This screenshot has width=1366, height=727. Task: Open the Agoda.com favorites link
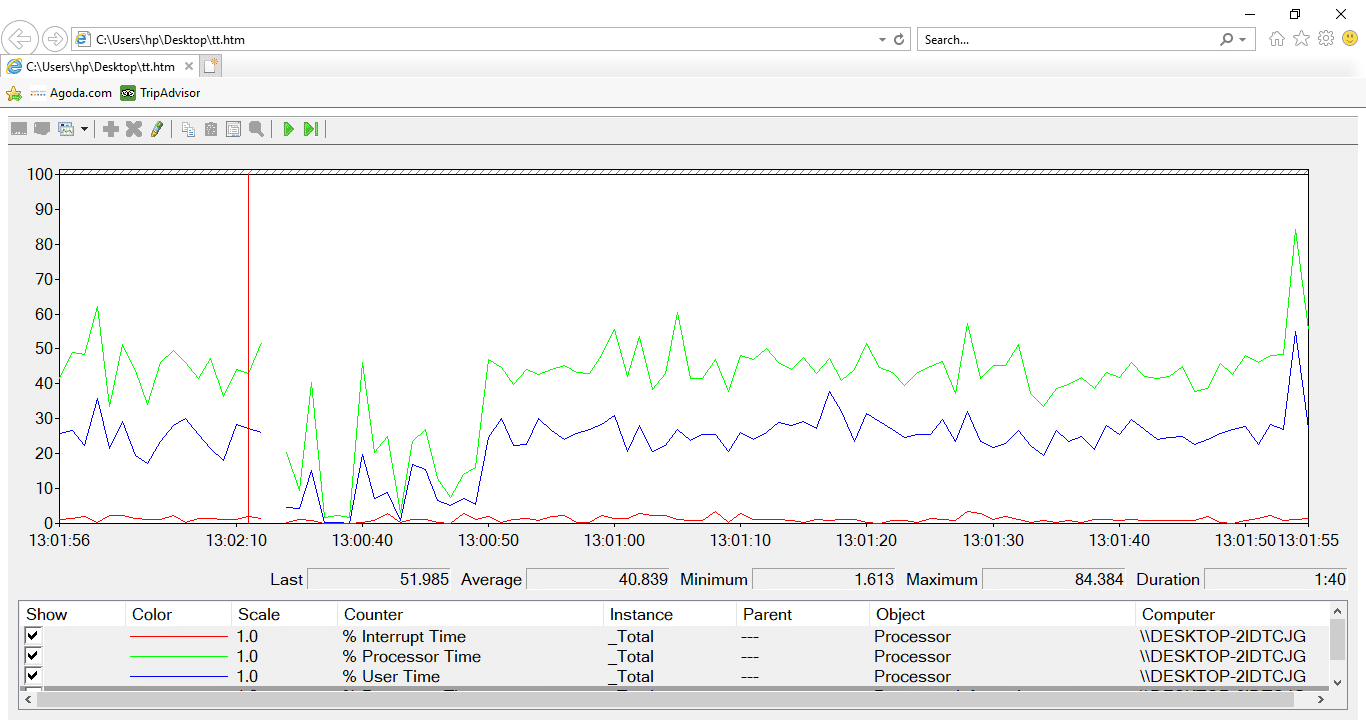70,93
